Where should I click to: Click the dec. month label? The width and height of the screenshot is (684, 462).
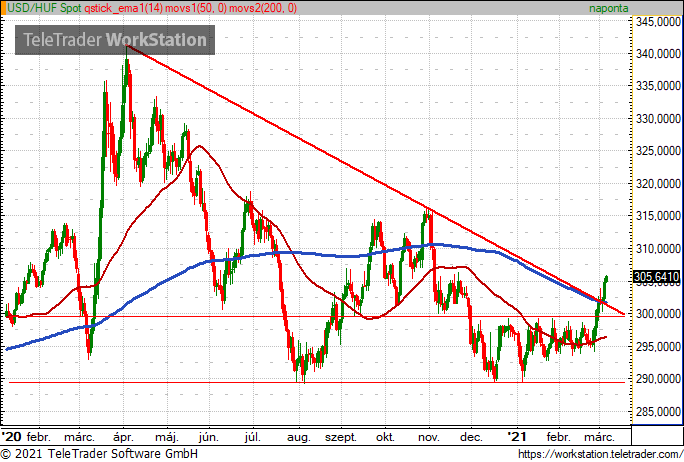[x=471, y=437]
